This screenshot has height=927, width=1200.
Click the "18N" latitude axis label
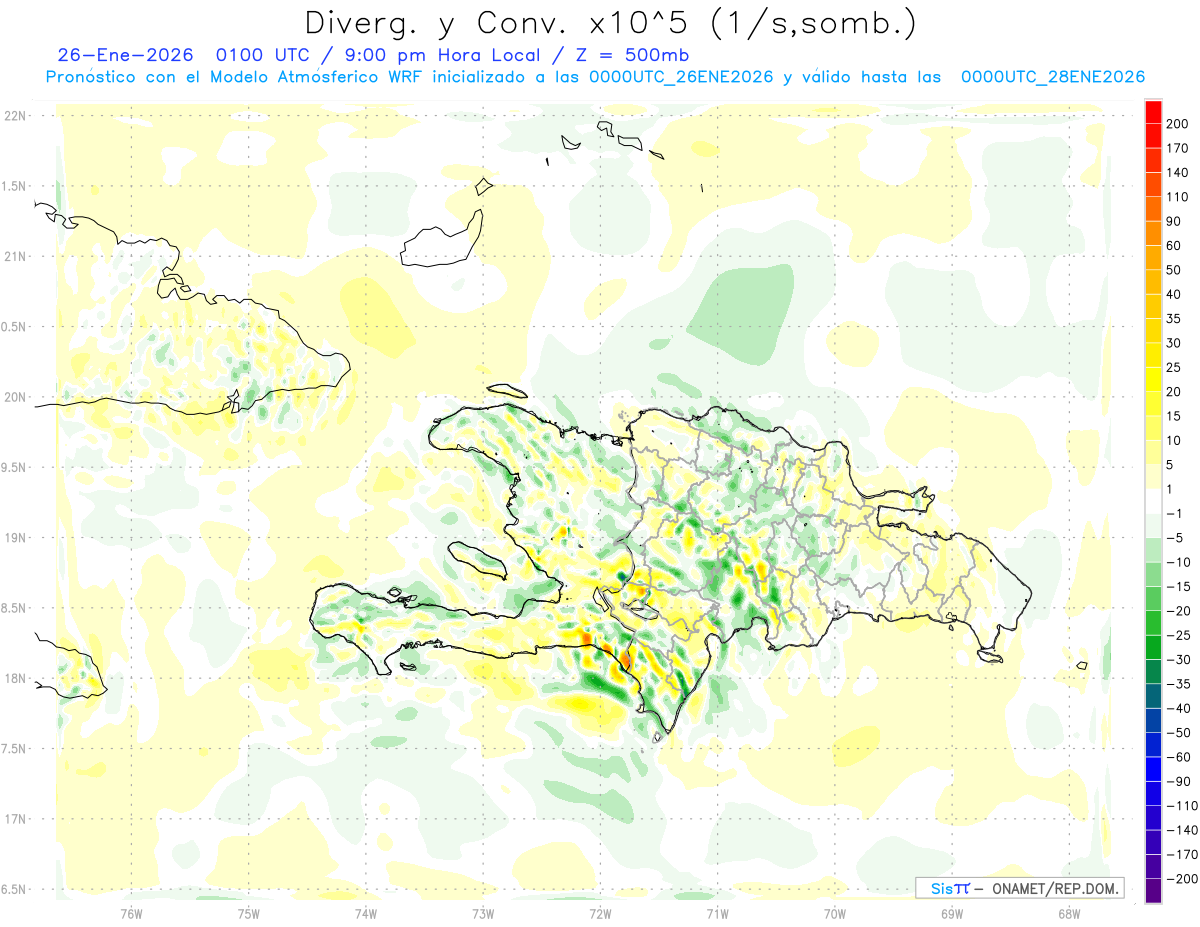tap(15, 679)
